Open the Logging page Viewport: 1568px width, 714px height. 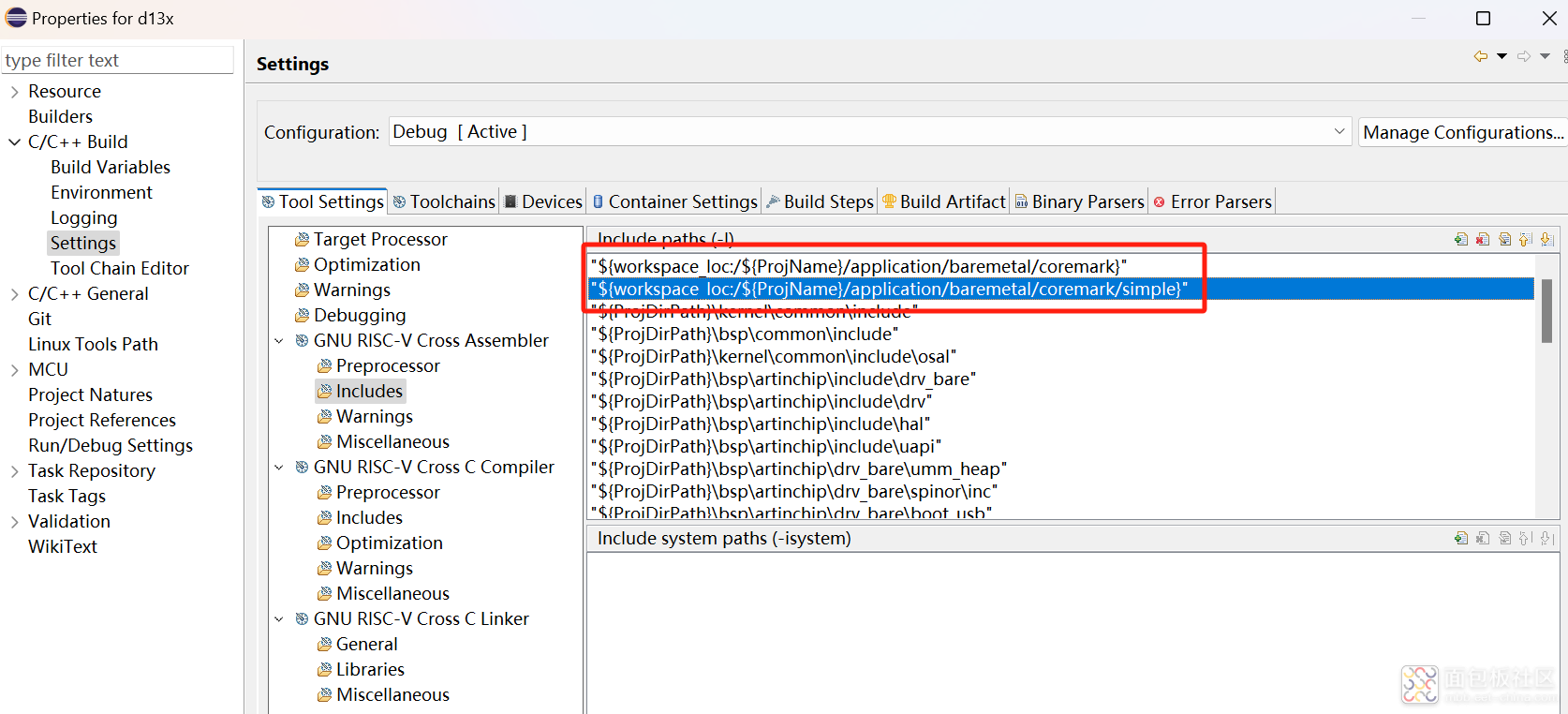pyautogui.click(x=84, y=217)
